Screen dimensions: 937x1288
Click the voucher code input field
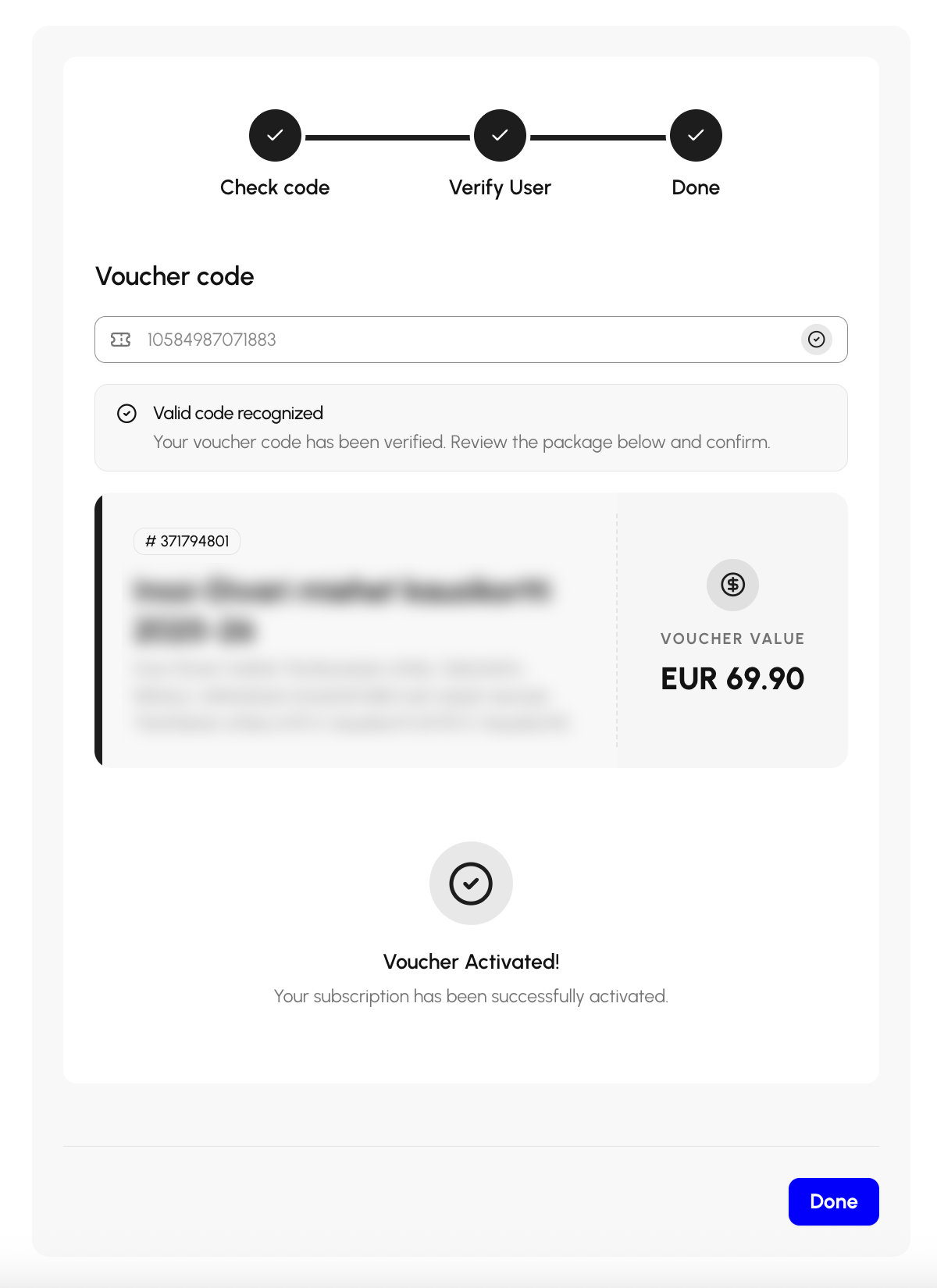471,340
